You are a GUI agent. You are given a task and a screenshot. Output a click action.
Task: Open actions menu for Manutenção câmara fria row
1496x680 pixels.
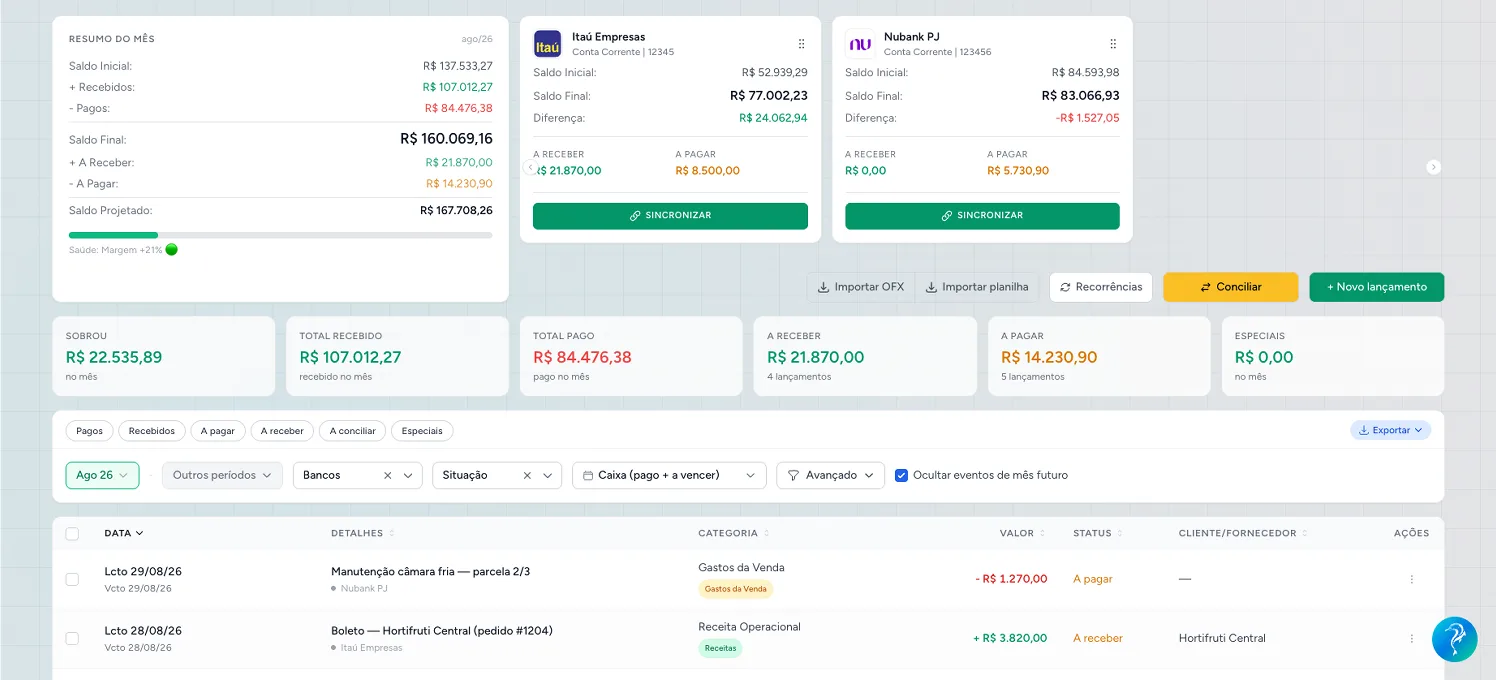coord(1411,579)
